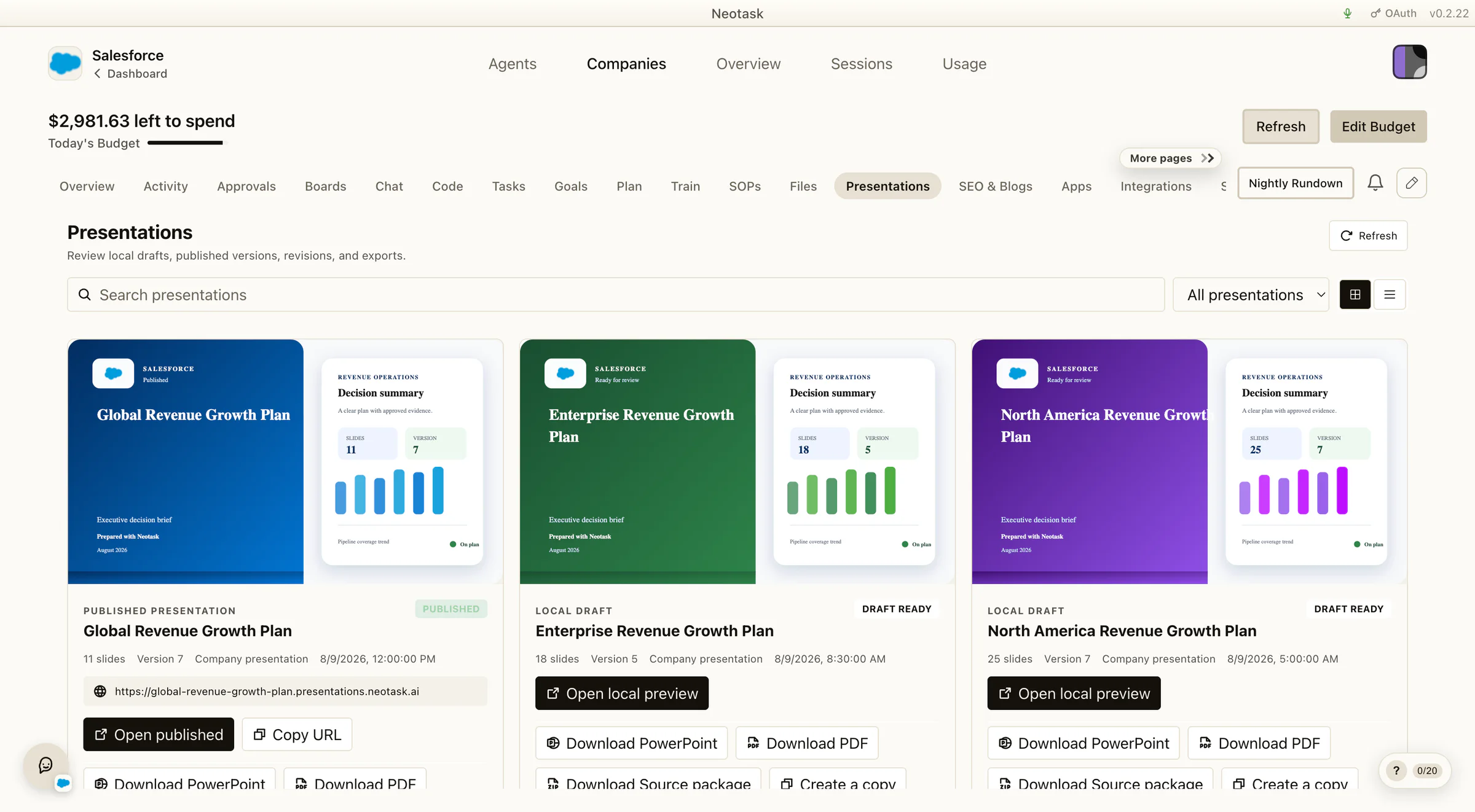Click the Salesforce cloud logo
The width and height of the screenshot is (1475, 812).
(x=65, y=63)
